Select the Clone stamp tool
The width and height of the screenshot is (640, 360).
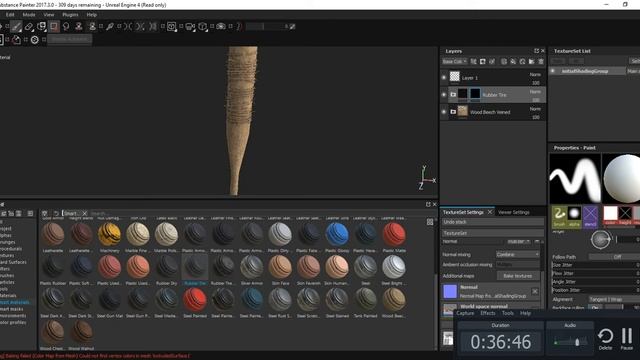click(x=79, y=27)
